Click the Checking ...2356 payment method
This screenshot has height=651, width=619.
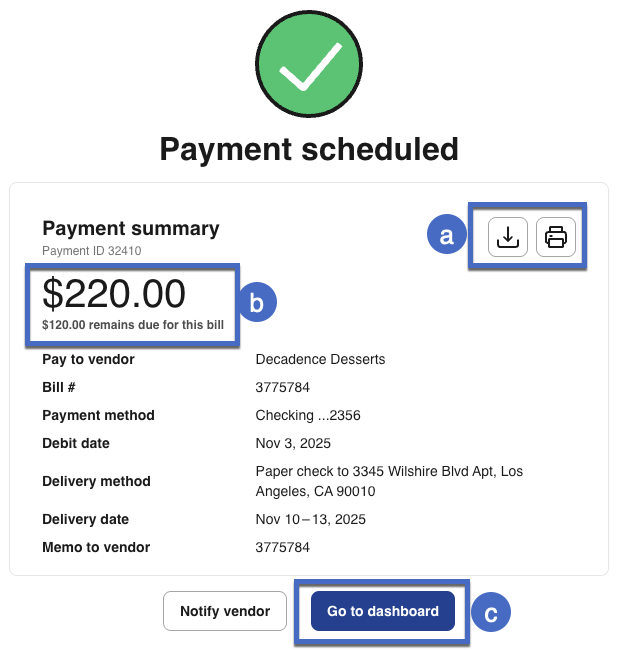(308, 415)
